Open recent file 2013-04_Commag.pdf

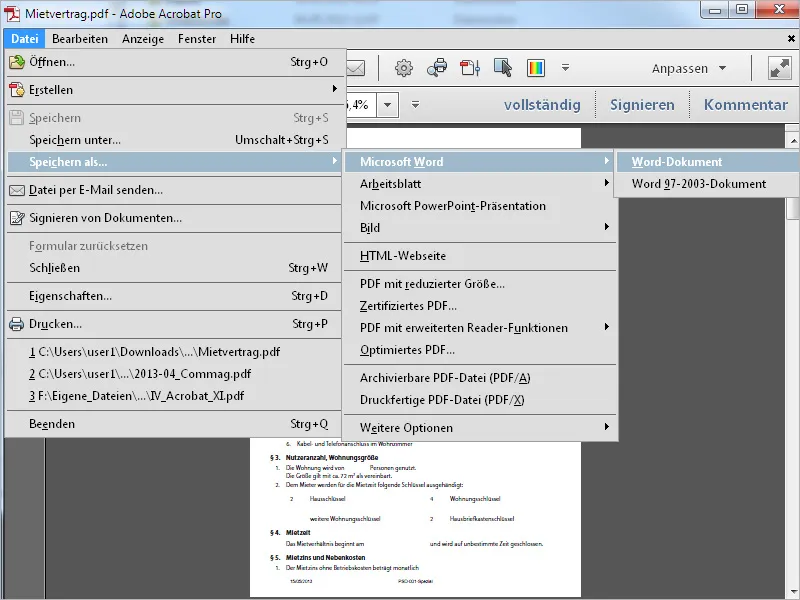click(174, 374)
